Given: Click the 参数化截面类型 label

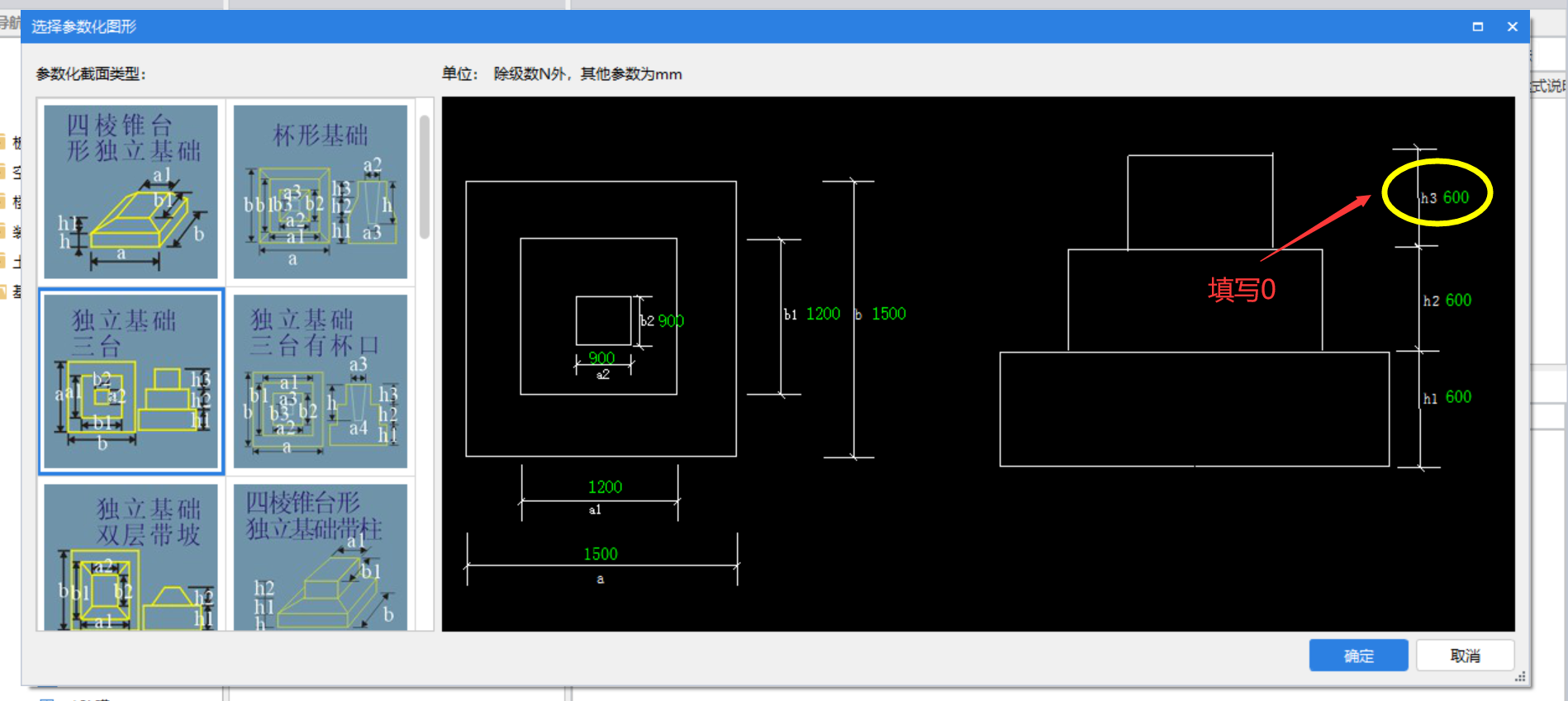Looking at the screenshot, I should pos(91,74).
